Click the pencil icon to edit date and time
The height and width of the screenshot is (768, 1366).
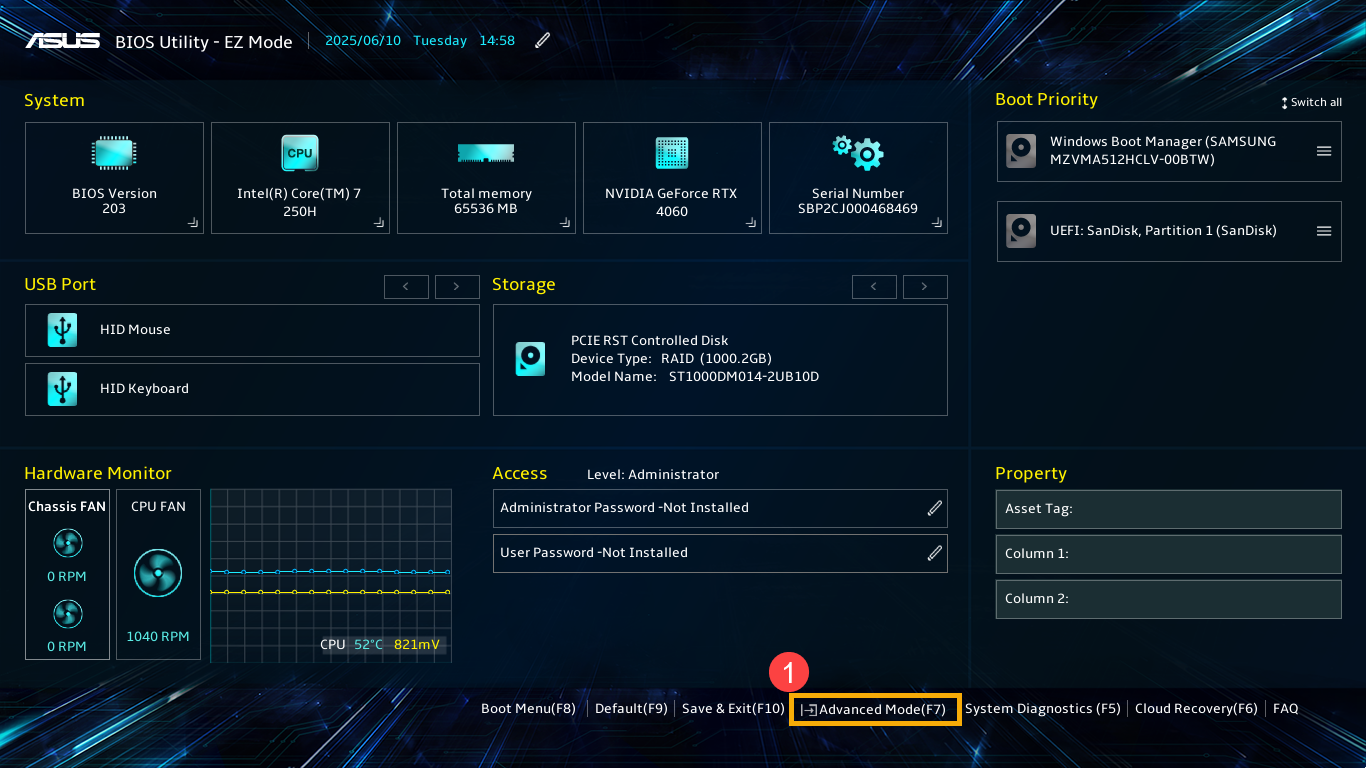(542, 40)
